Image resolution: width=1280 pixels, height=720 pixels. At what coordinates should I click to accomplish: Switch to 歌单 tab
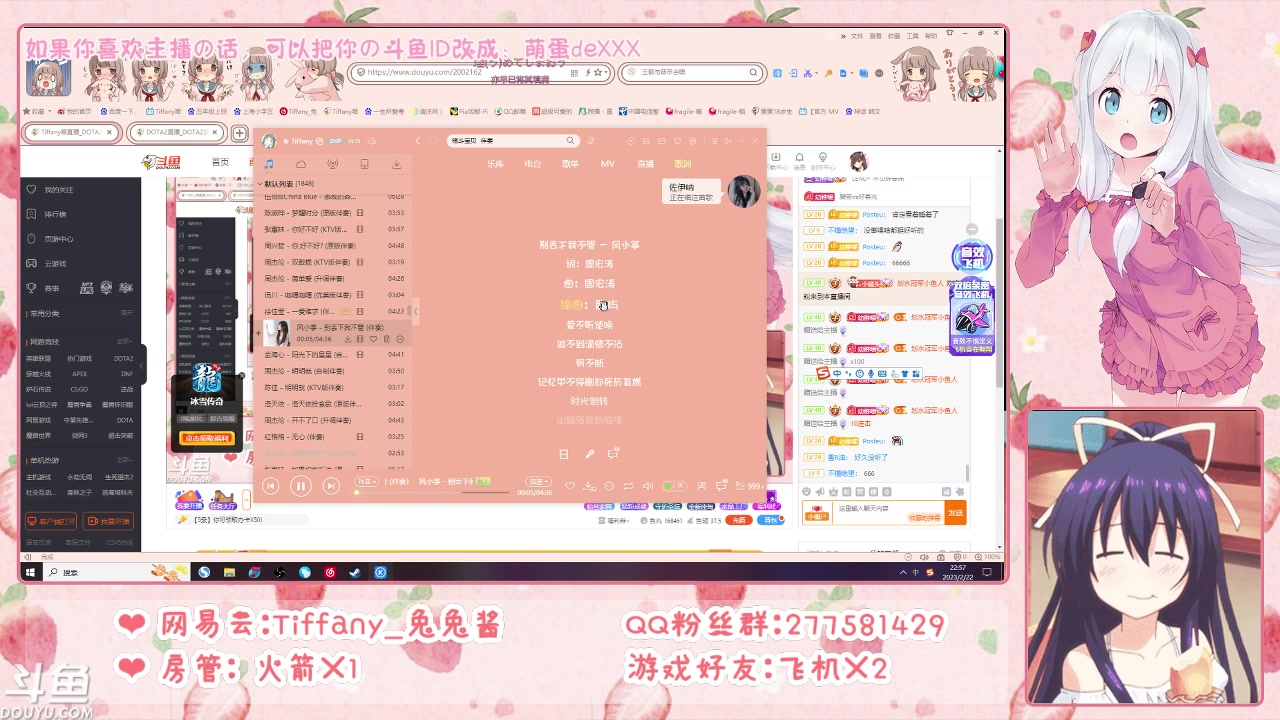pos(570,163)
